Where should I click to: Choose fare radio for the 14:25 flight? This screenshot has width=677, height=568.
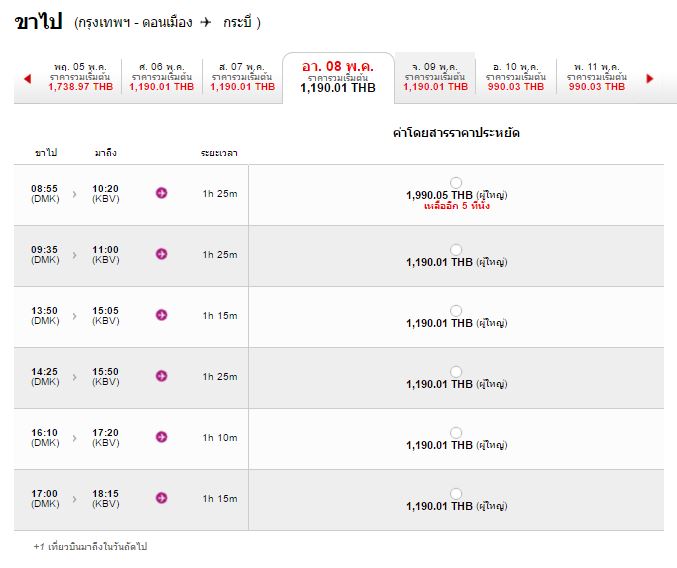click(456, 371)
